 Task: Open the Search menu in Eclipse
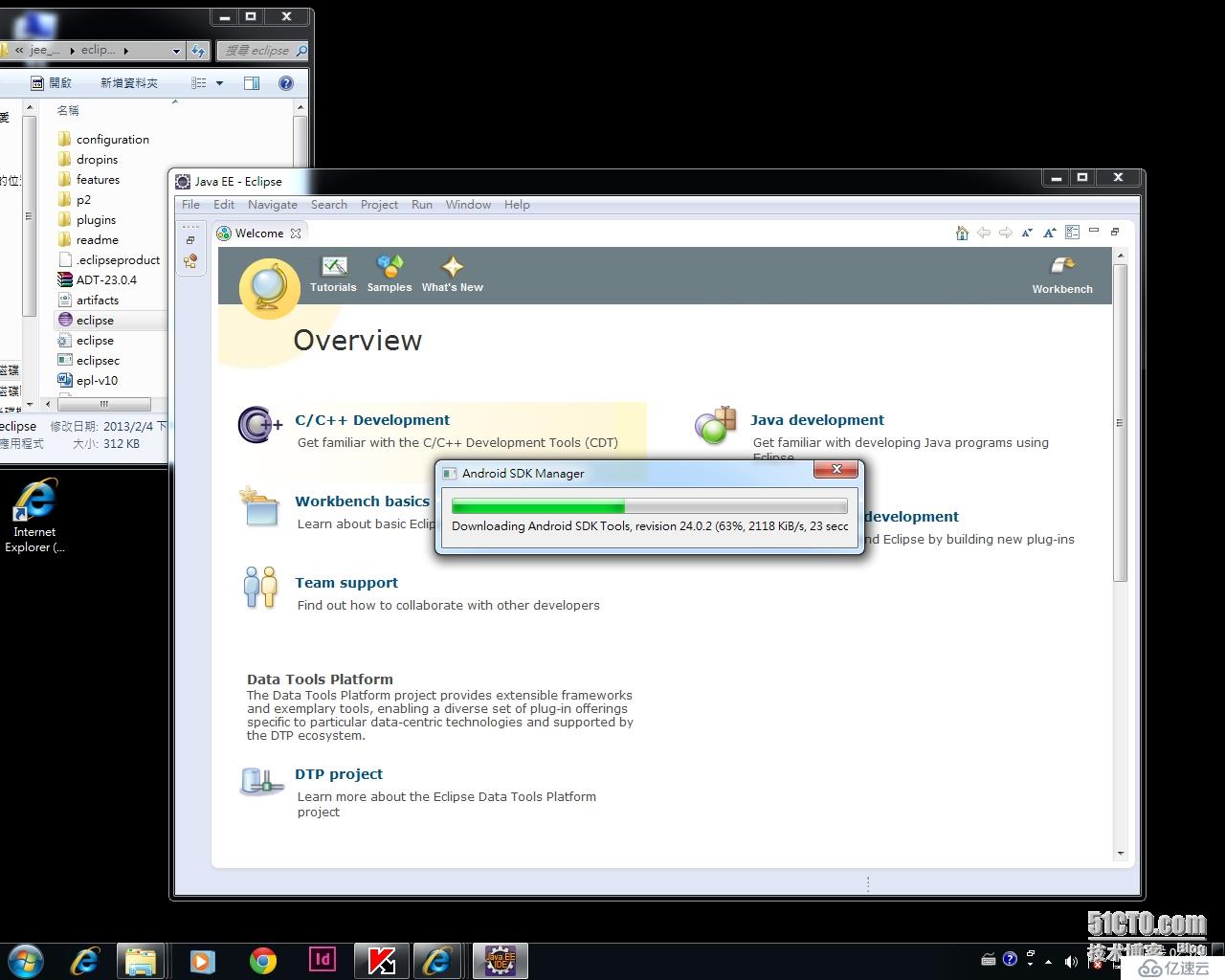click(329, 205)
